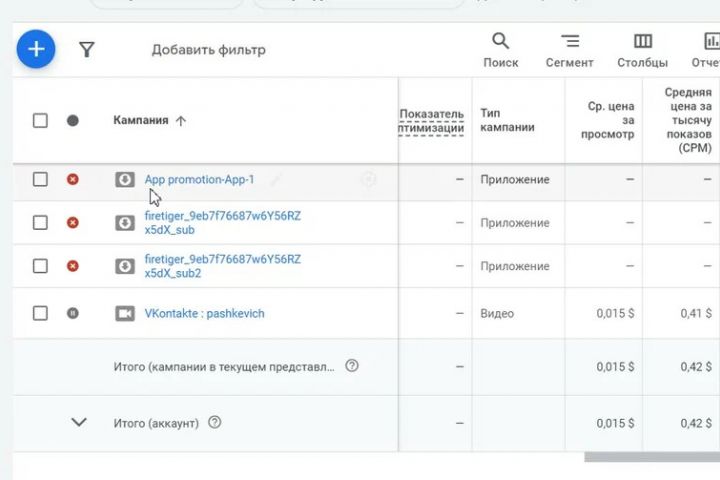
Task: Open the filter funnel icon
Action: click(87, 49)
